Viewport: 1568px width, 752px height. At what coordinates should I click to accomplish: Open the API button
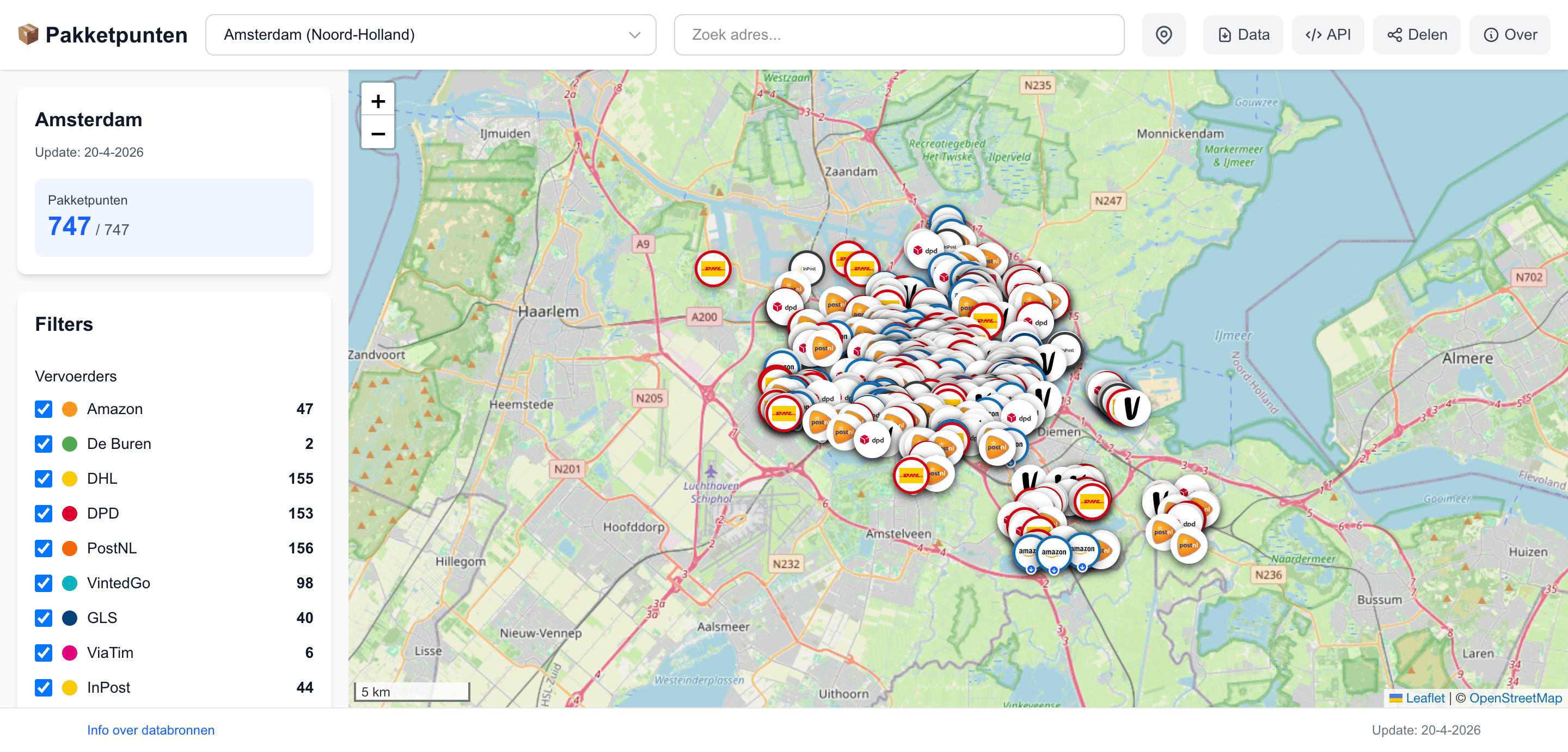[1327, 35]
